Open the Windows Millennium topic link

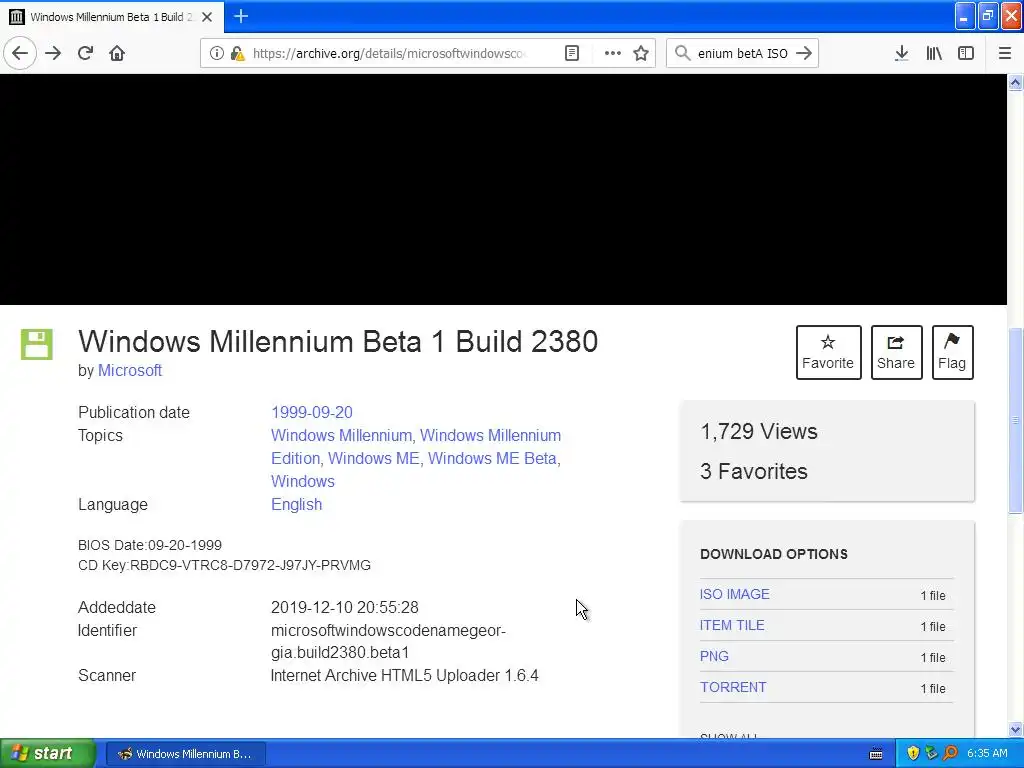341,436
